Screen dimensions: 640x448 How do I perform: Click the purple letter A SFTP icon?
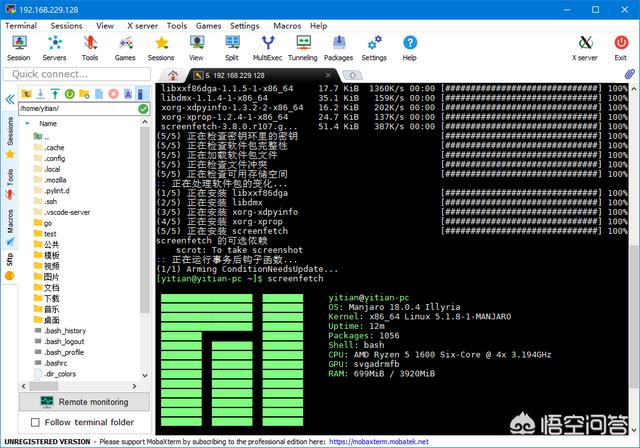128,94
